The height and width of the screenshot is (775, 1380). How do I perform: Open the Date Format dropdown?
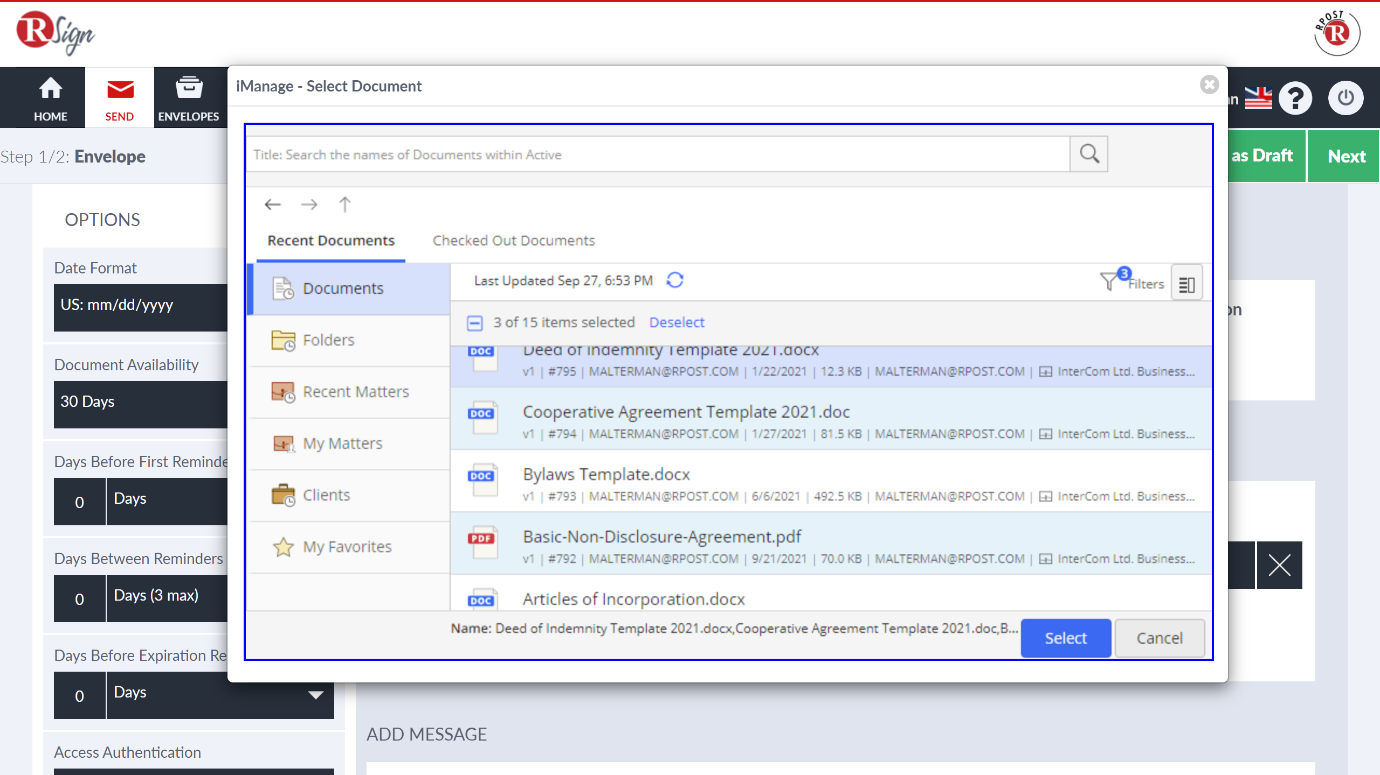[x=140, y=306]
